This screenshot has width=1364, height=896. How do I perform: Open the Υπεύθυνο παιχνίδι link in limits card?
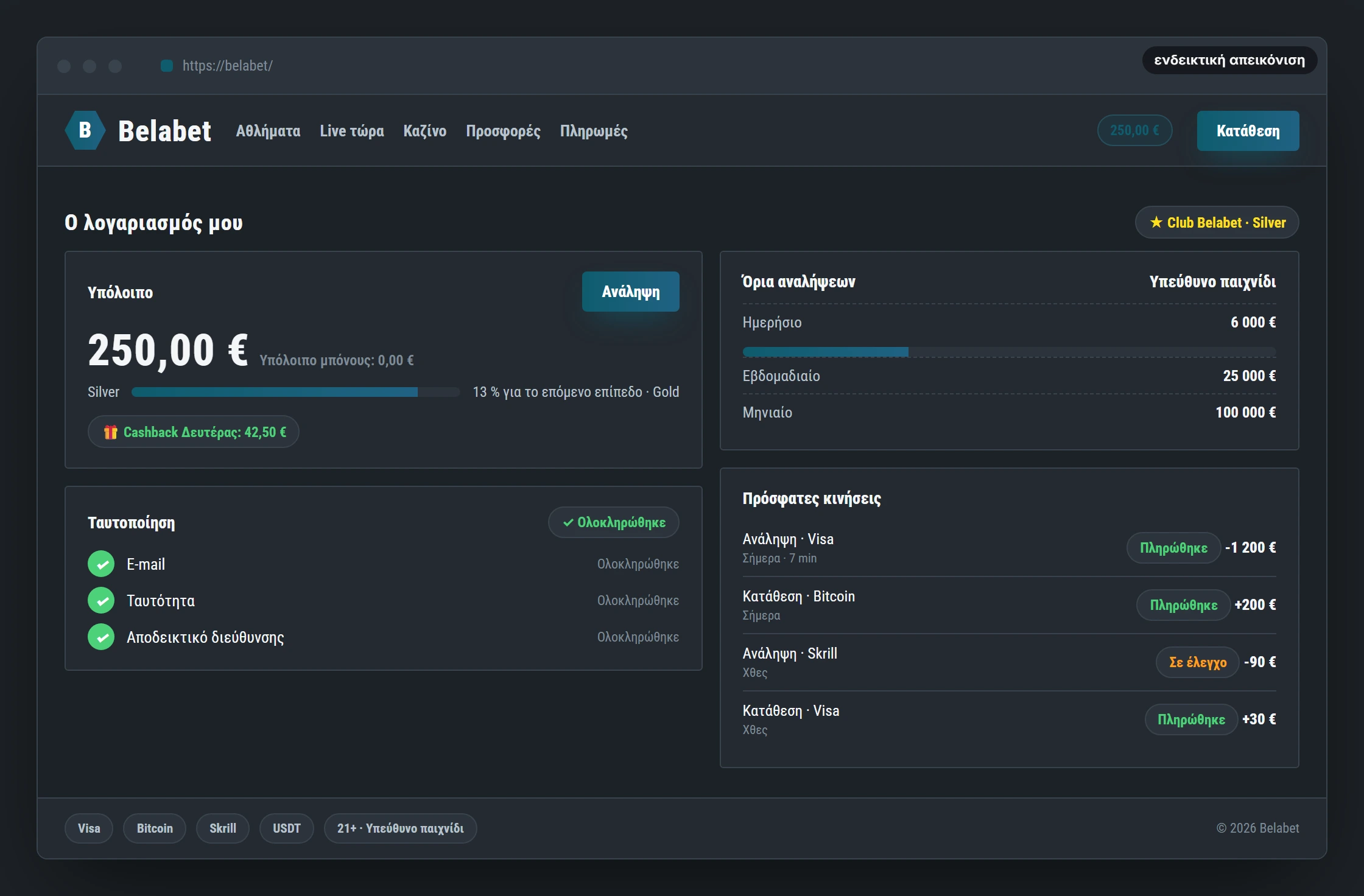click(1212, 282)
